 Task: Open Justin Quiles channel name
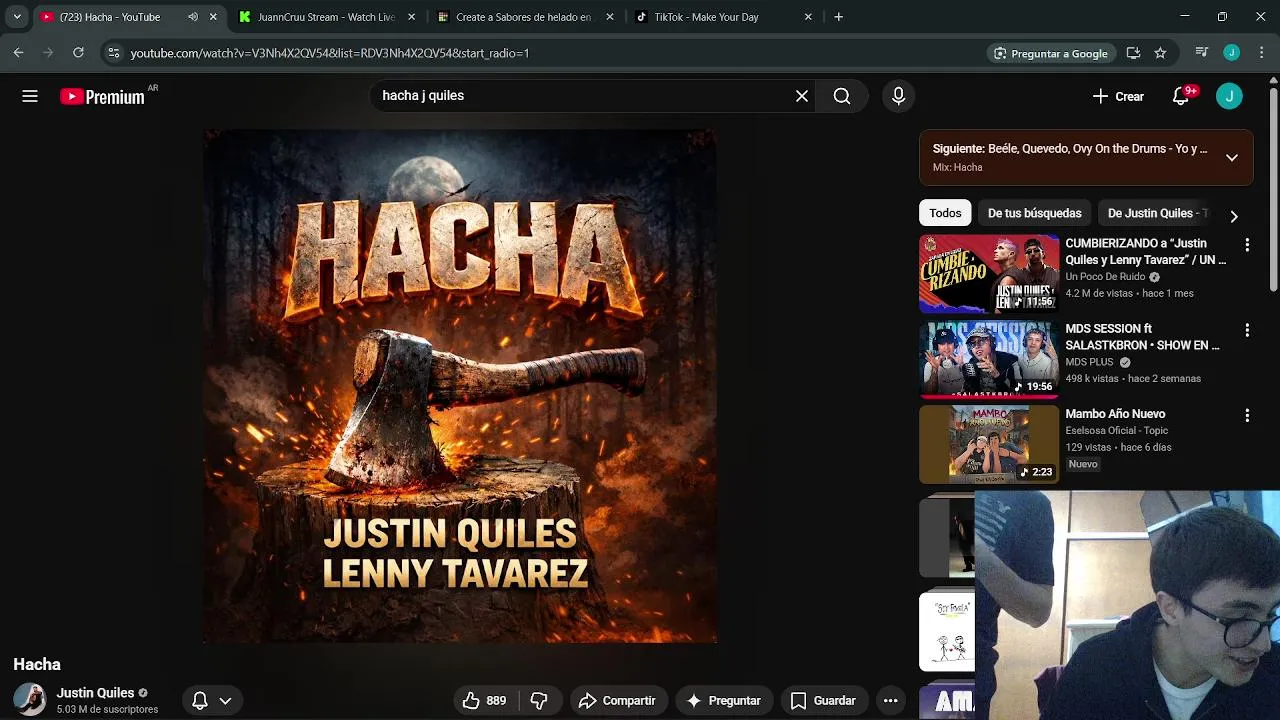point(95,693)
